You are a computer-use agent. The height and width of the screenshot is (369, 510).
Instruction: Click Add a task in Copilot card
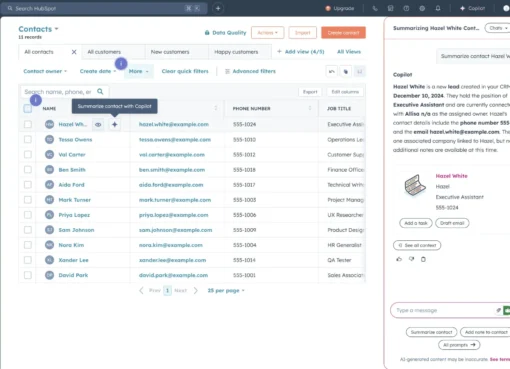coord(416,223)
